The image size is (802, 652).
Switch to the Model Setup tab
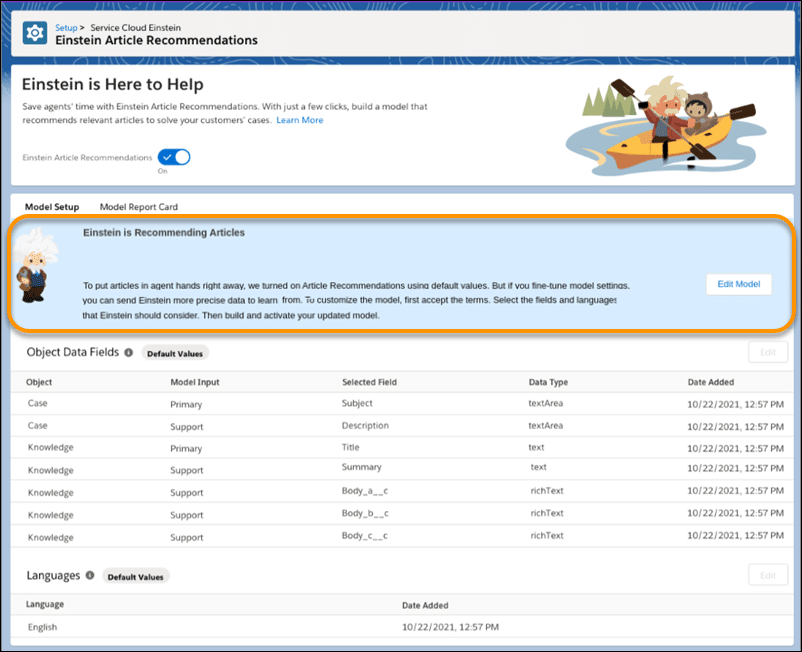(52, 207)
